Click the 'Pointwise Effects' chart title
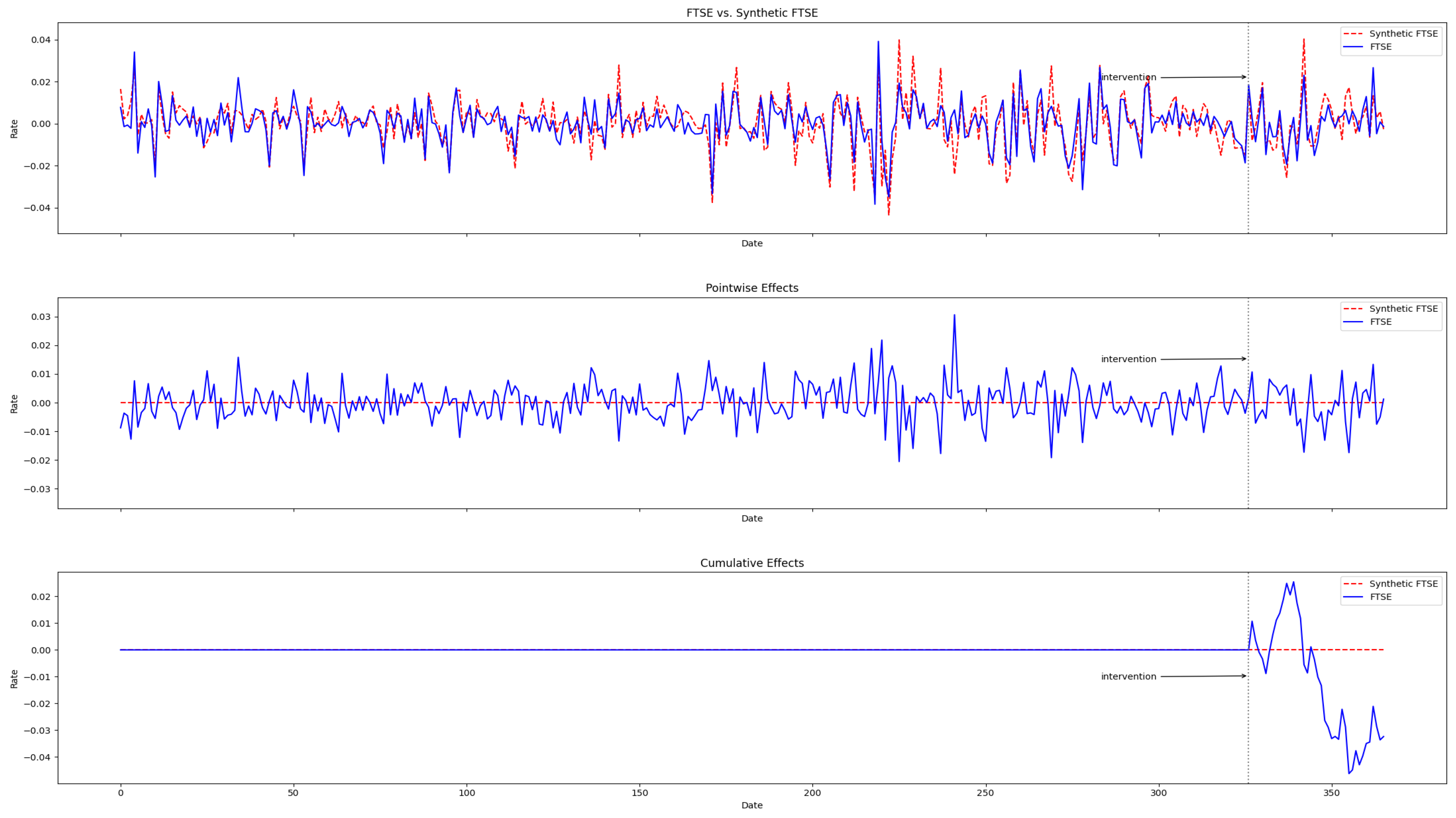Screen dimensions: 1456x818 point(752,288)
